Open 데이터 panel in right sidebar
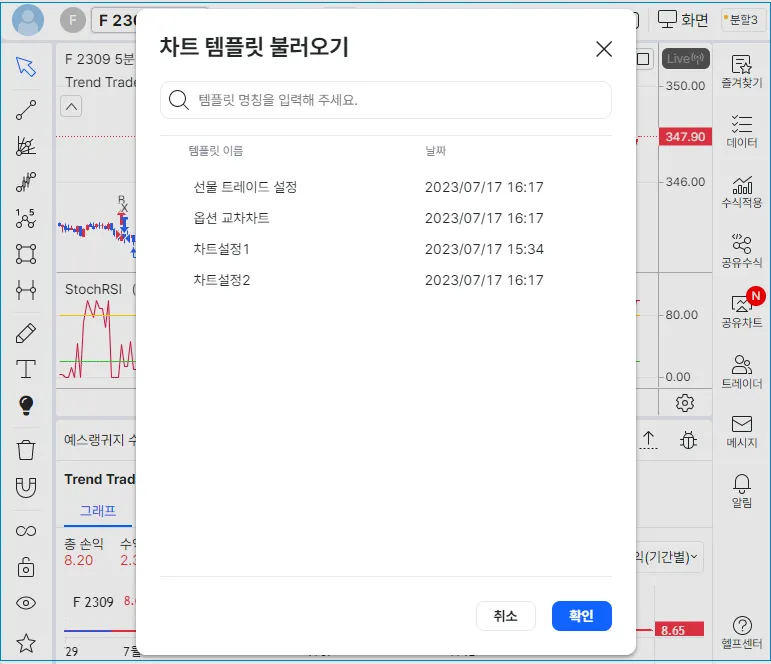Screen dimensions: 771x664 pos(741,132)
